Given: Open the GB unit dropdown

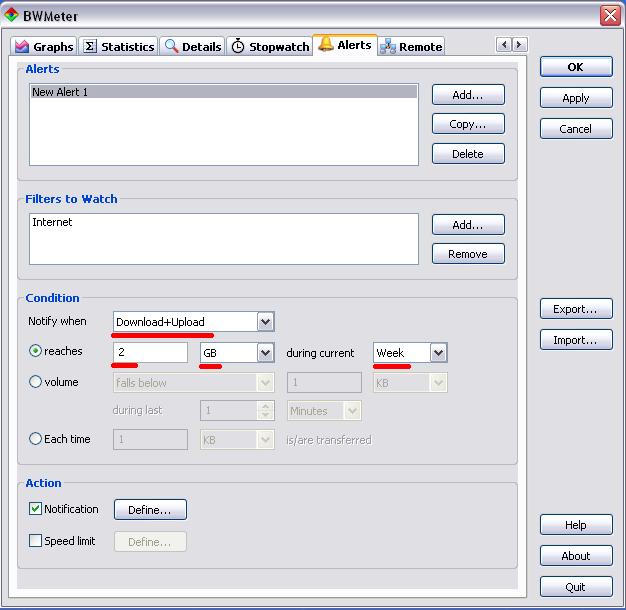Looking at the screenshot, I should pos(265,353).
